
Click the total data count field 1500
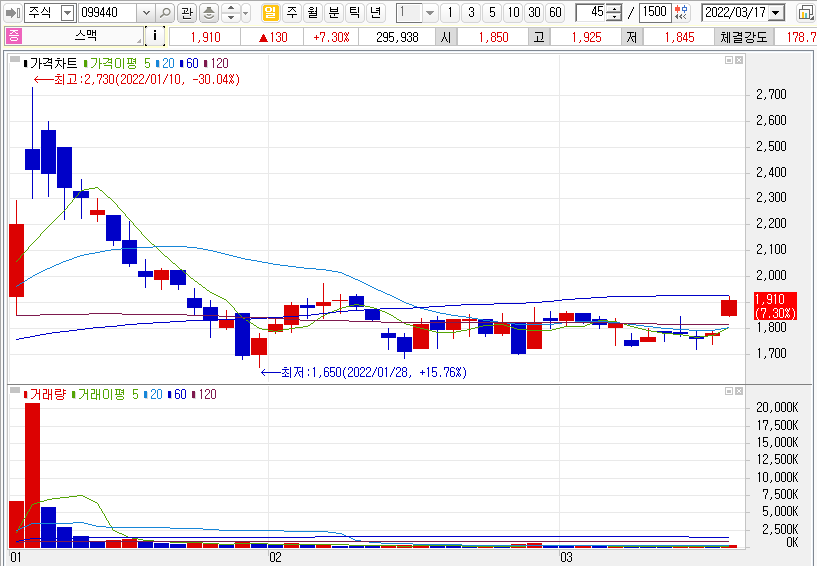pyautogui.click(x=654, y=13)
